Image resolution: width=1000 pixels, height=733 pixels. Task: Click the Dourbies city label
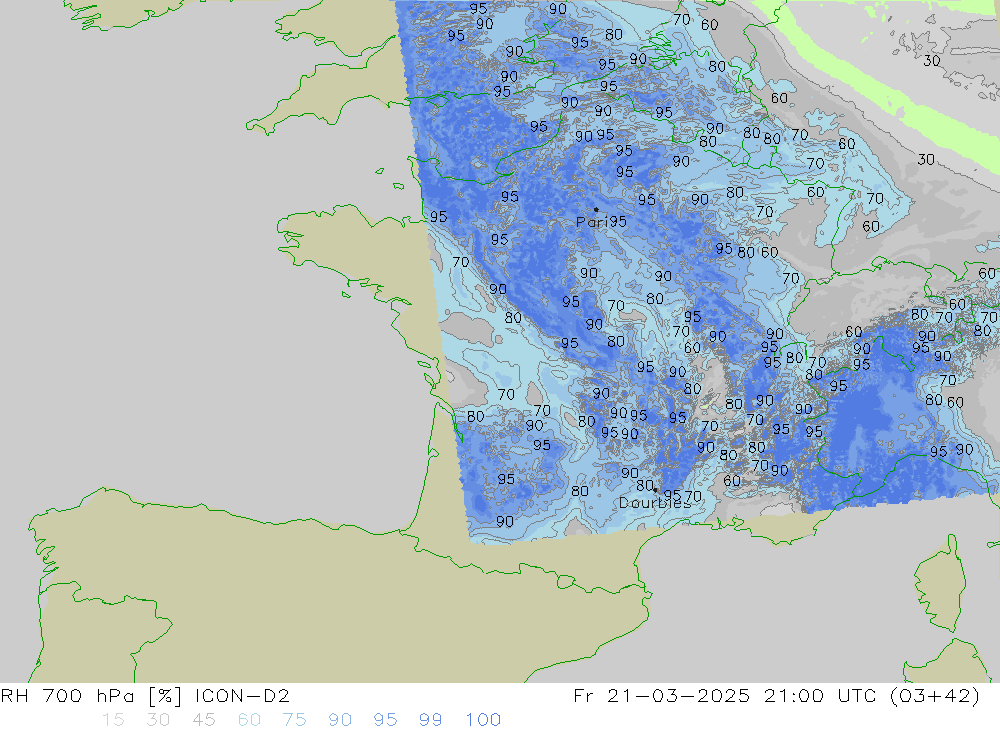(x=655, y=503)
